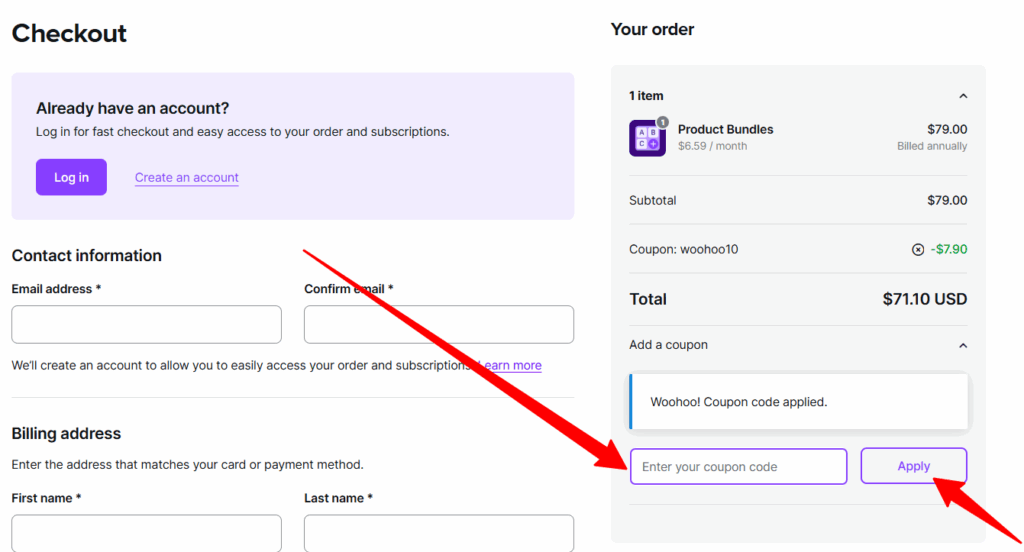1024x552 pixels.
Task: Focus the Email address field
Action: [x=146, y=324]
